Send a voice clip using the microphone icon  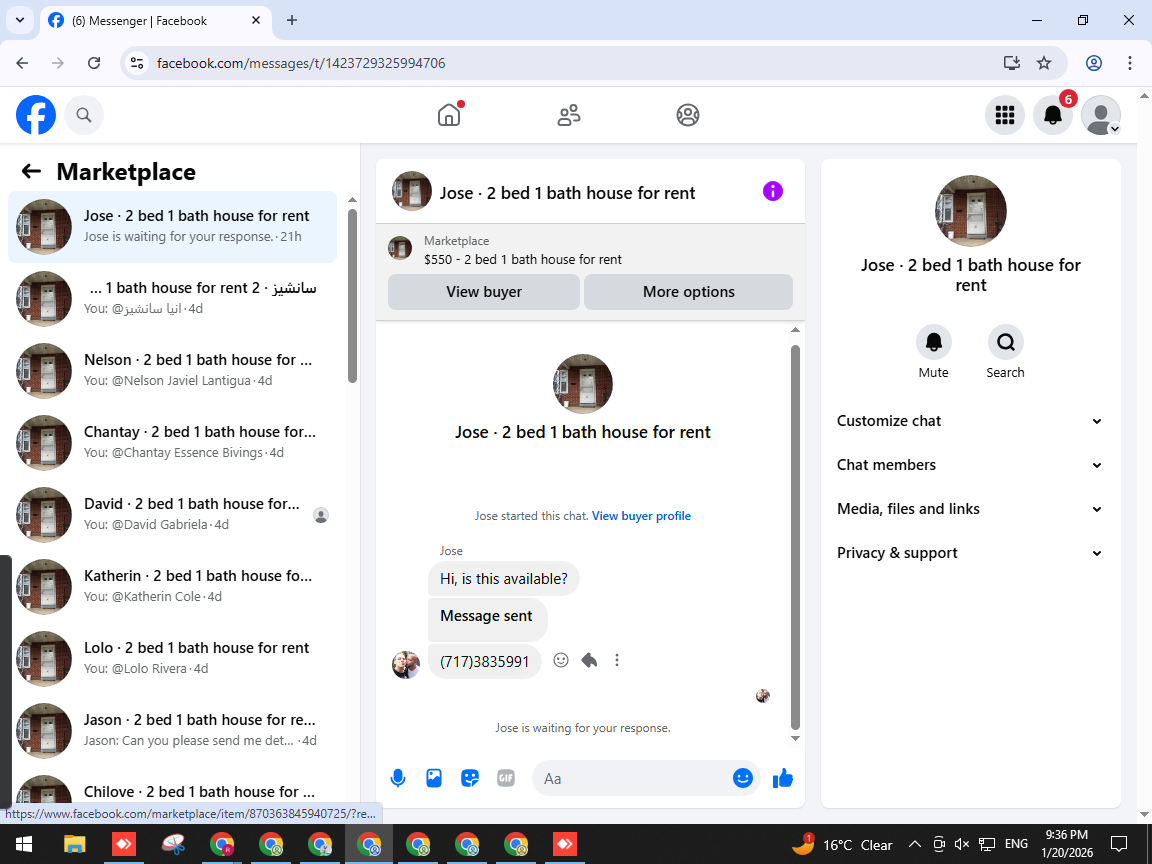pos(398,778)
